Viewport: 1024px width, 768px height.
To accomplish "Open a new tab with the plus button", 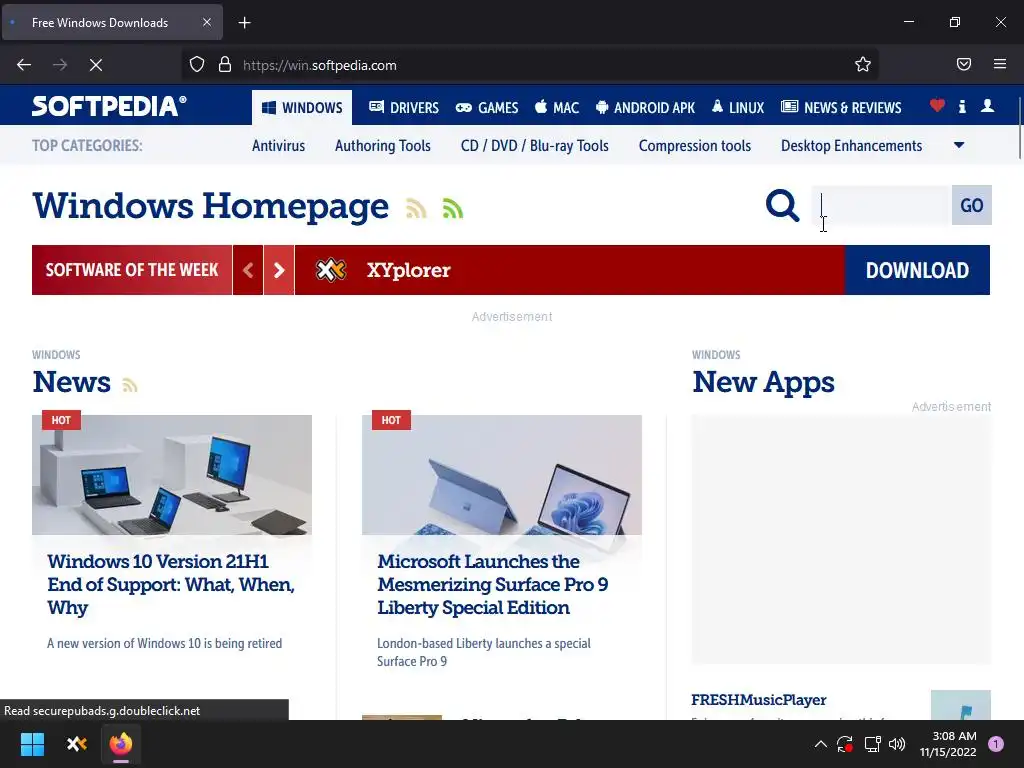I will (x=244, y=23).
